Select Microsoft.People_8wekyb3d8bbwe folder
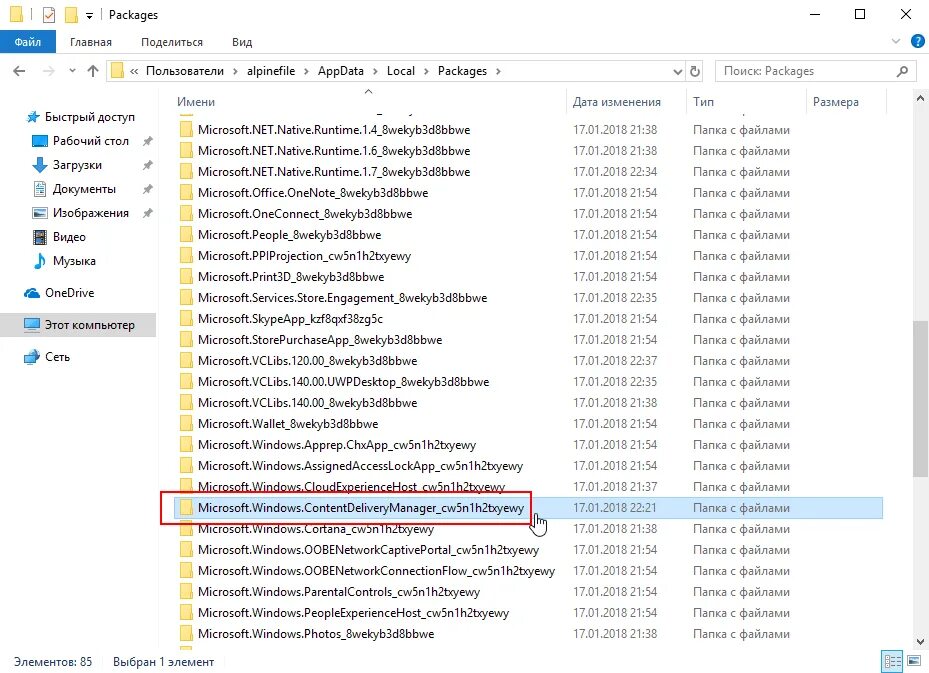The height and width of the screenshot is (673, 929). click(289, 235)
